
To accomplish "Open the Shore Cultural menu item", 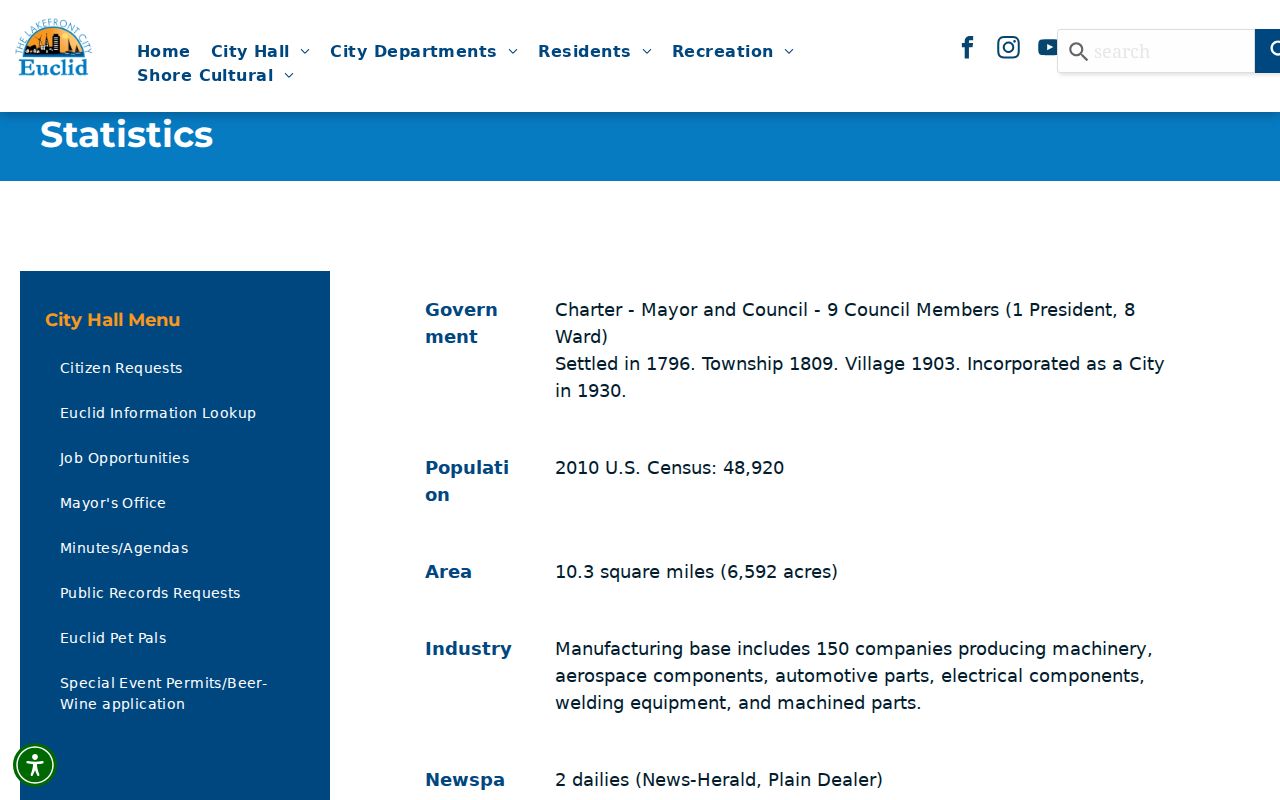I will click(x=205, y=75).
